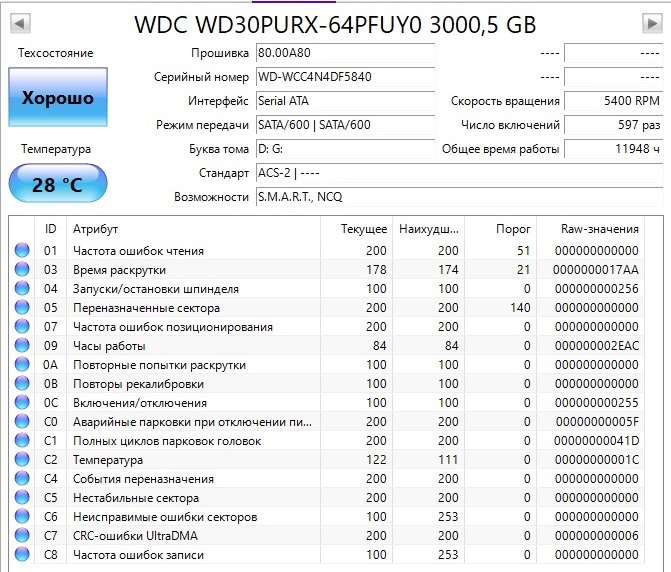The width and height of the screenshot is (671, 572).
Task: Click the Атрибут column header
Action: click(193, 229)
